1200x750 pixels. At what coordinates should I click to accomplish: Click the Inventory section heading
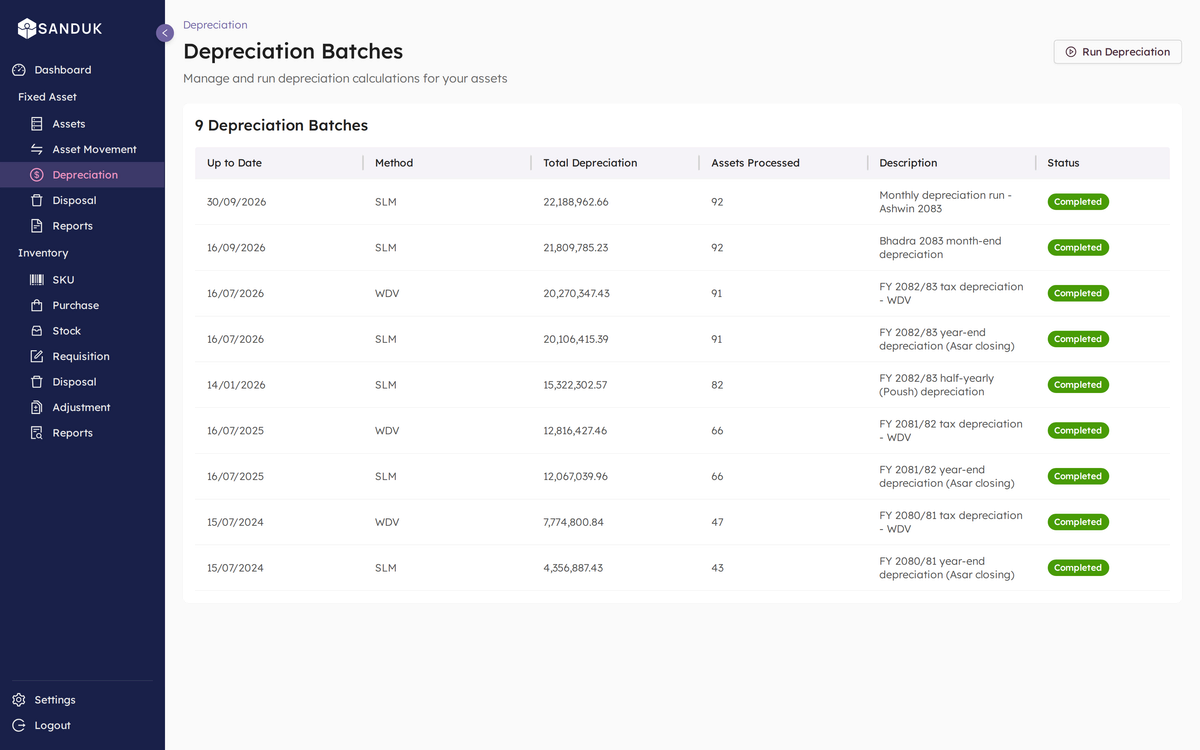coord(43,253)
